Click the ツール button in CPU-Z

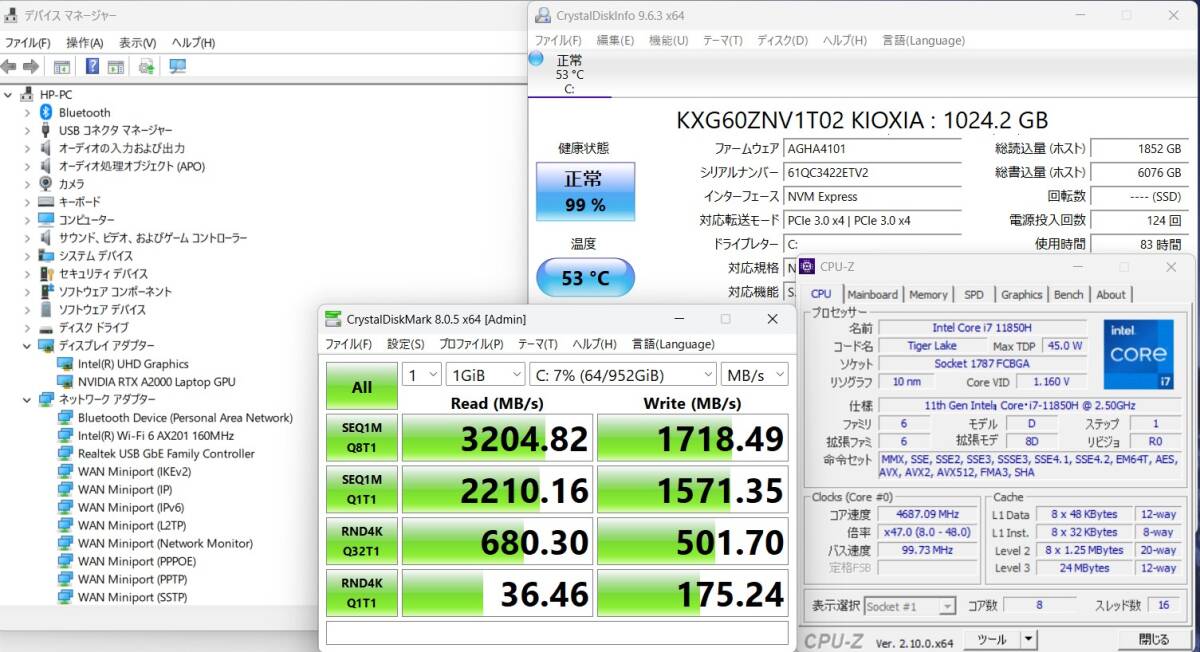(x=991, y=639)
